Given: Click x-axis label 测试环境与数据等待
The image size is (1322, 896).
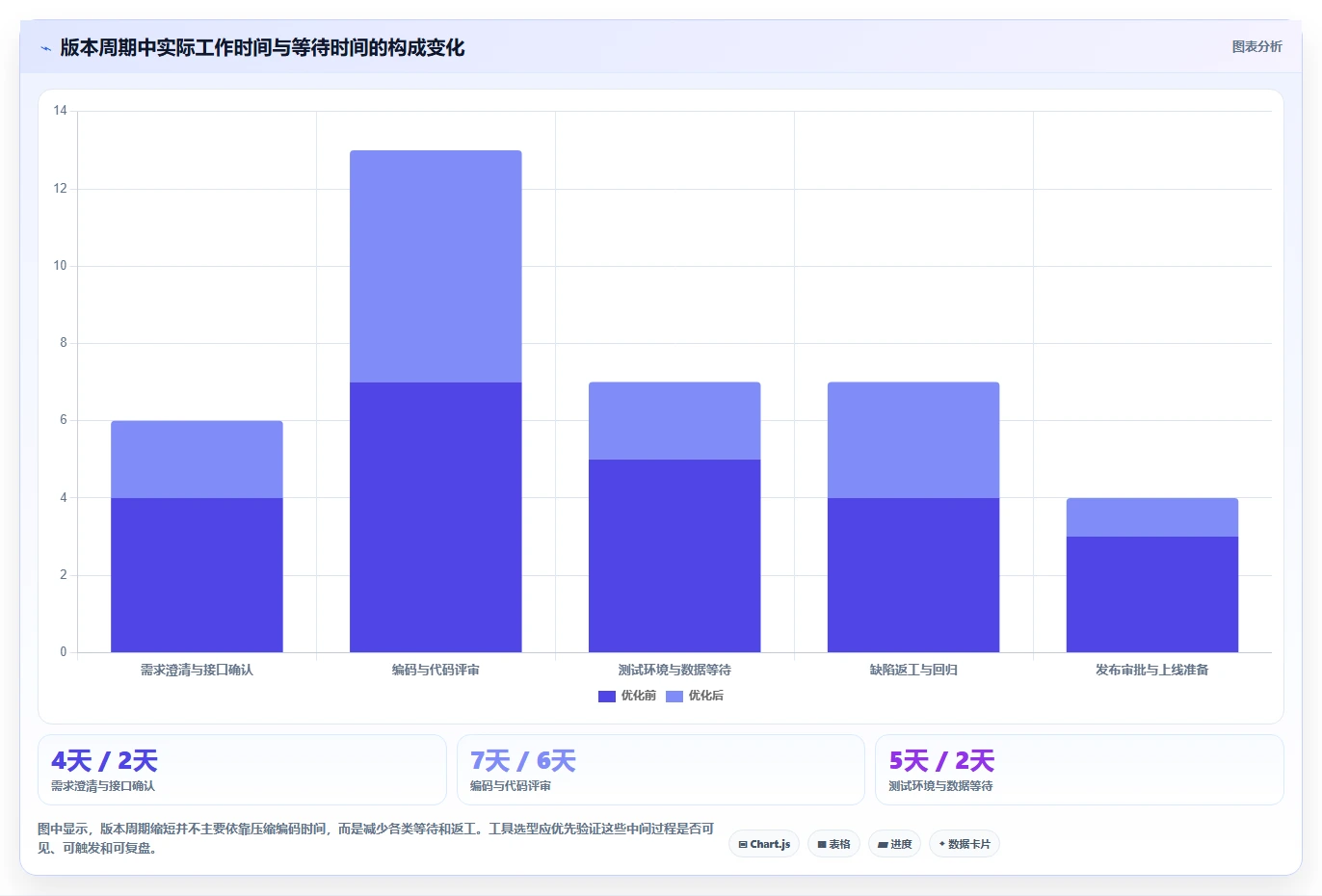Looking at the screenshot, I should tap(674, 670).
